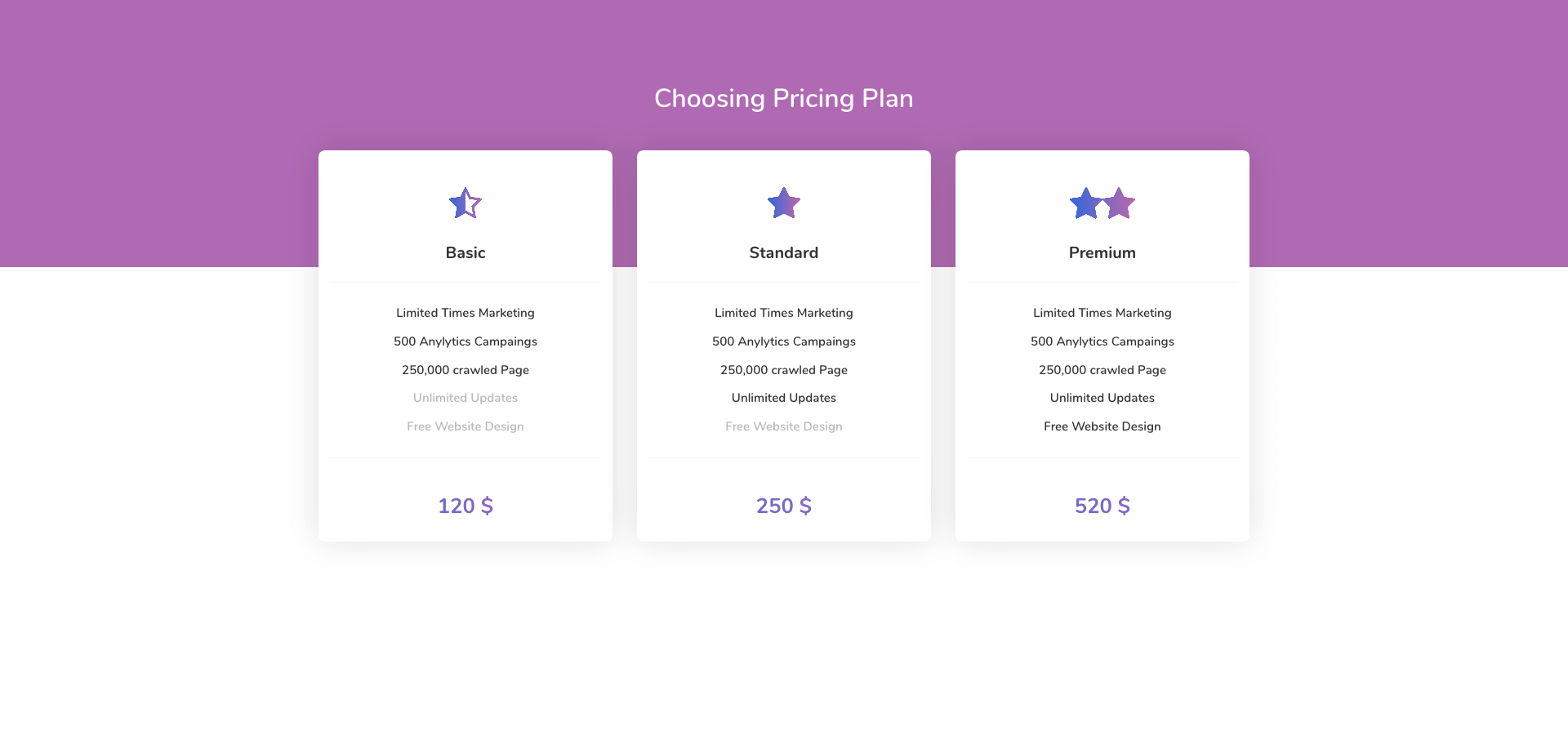Click the 250 $ price

784,506
